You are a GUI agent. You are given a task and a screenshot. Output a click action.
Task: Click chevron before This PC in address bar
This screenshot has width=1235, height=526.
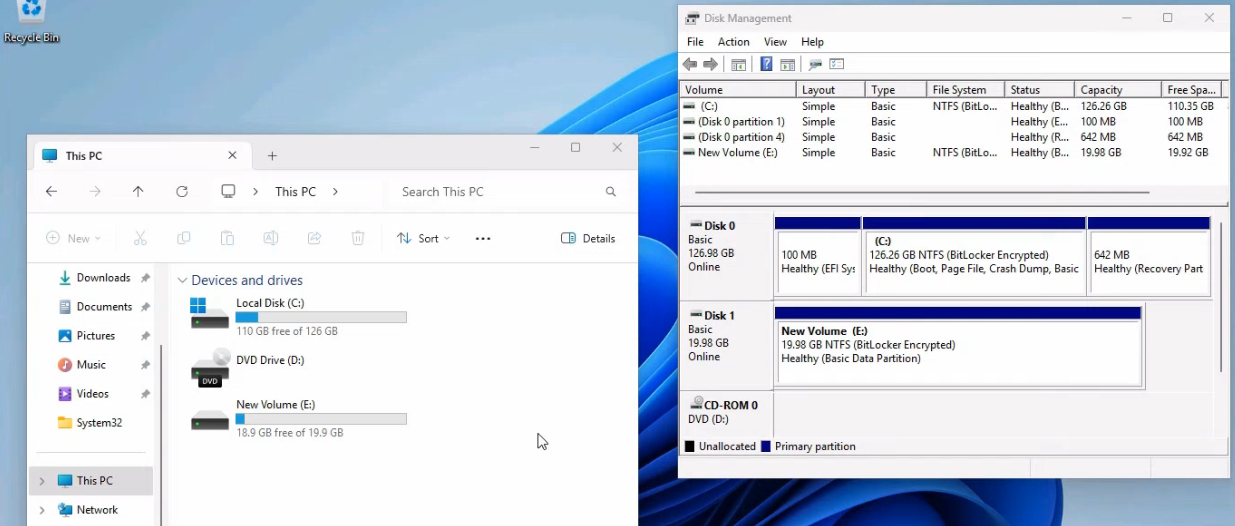(x=256, y=191)
